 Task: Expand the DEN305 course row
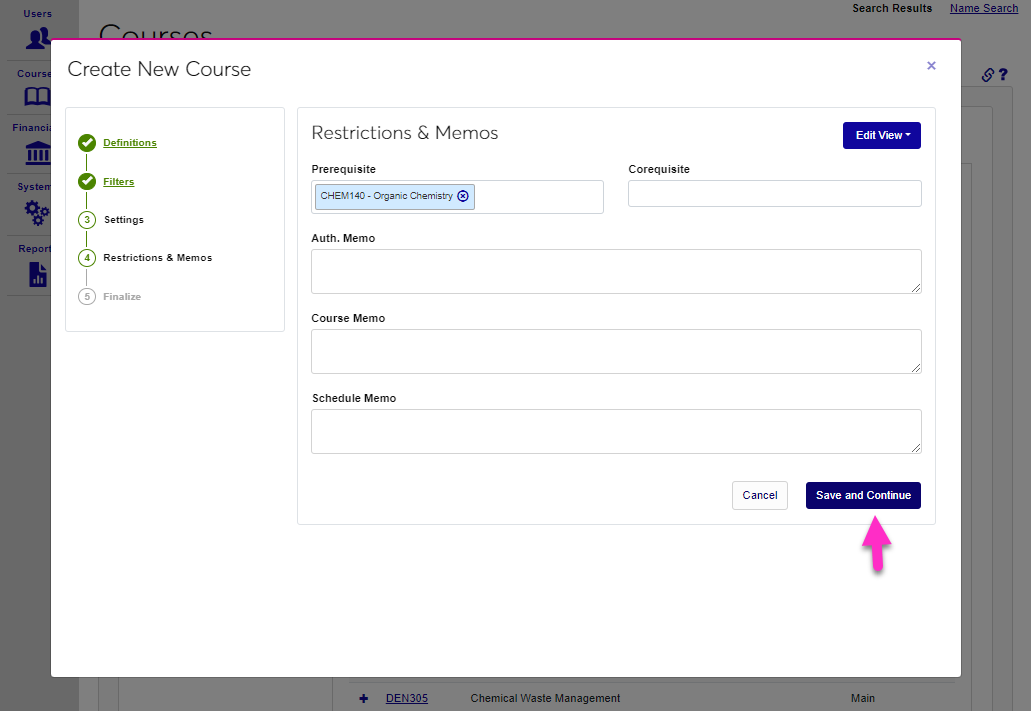click(363, 698)
